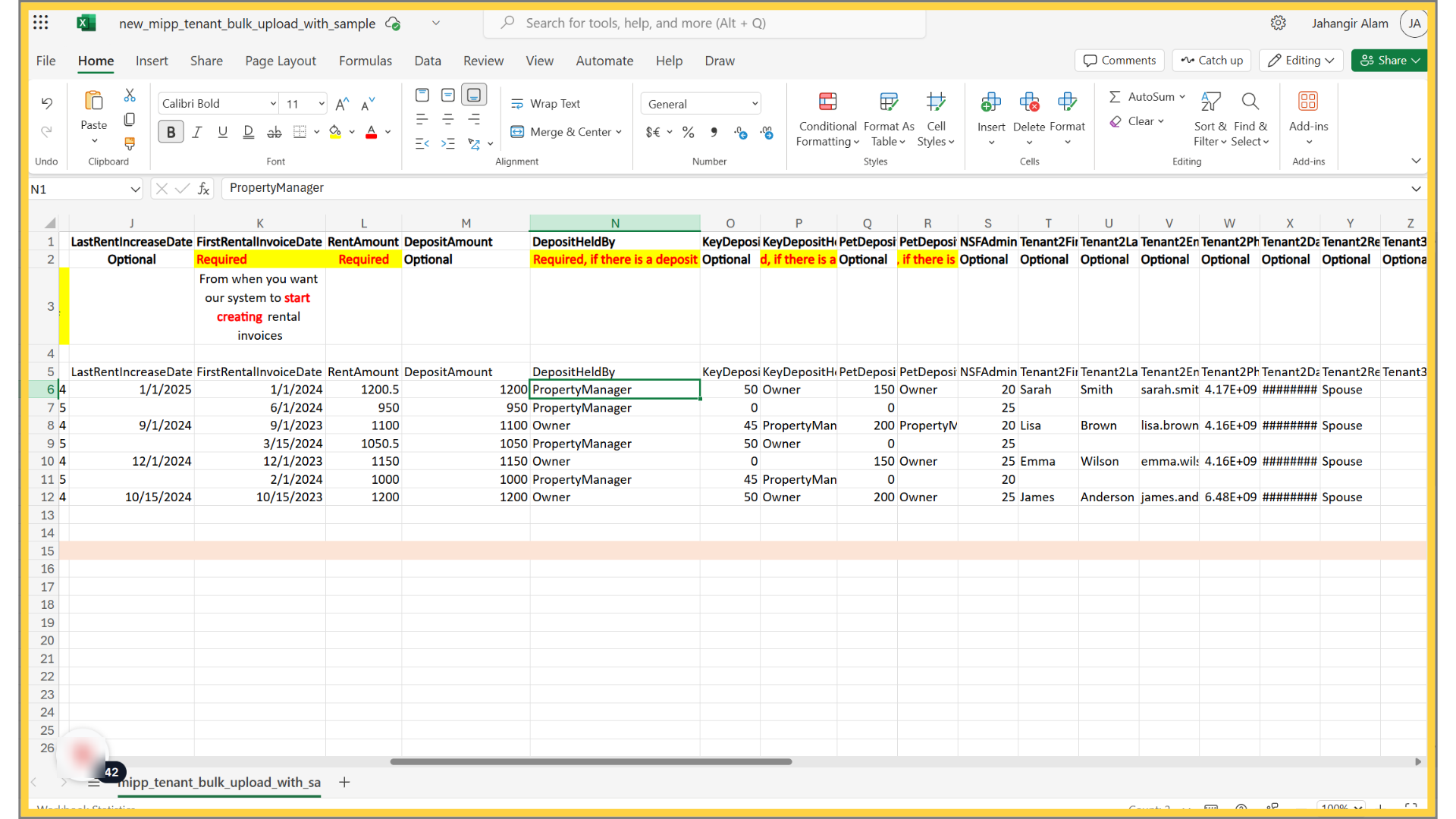Open the General number format dropdown

755,104
